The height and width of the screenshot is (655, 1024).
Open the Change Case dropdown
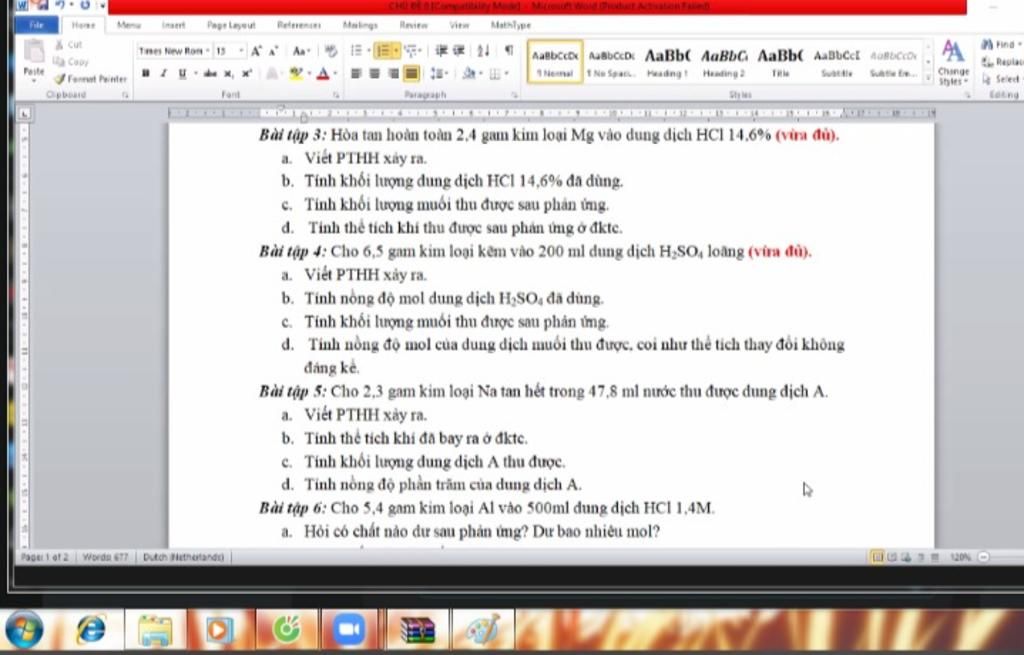point(301,51)
